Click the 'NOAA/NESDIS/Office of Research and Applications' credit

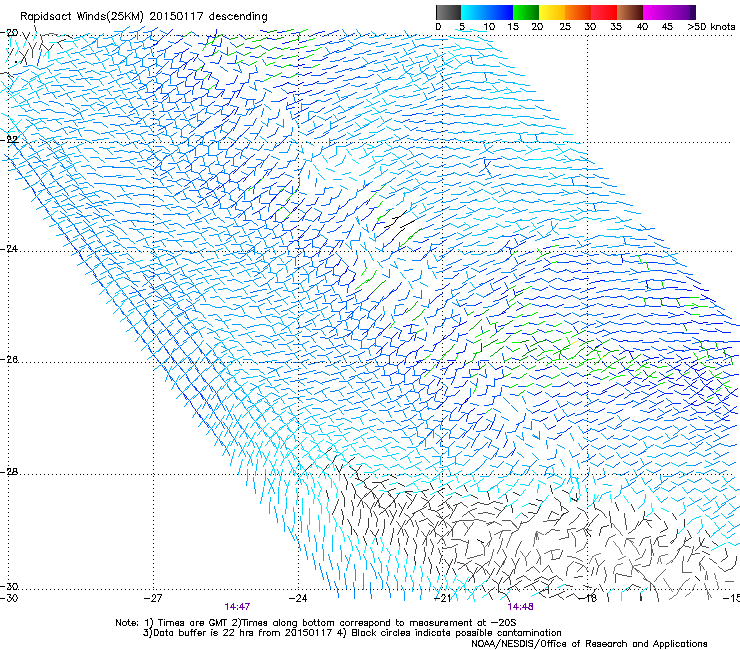[x=589, y=644]
